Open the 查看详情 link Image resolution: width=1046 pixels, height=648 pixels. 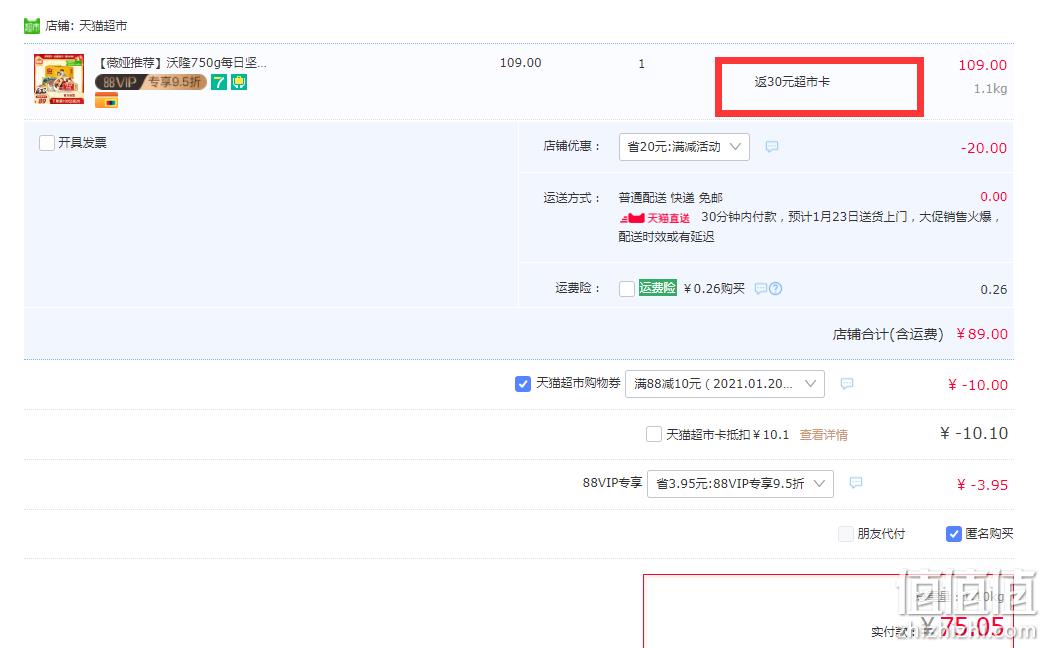pos(823,435)
